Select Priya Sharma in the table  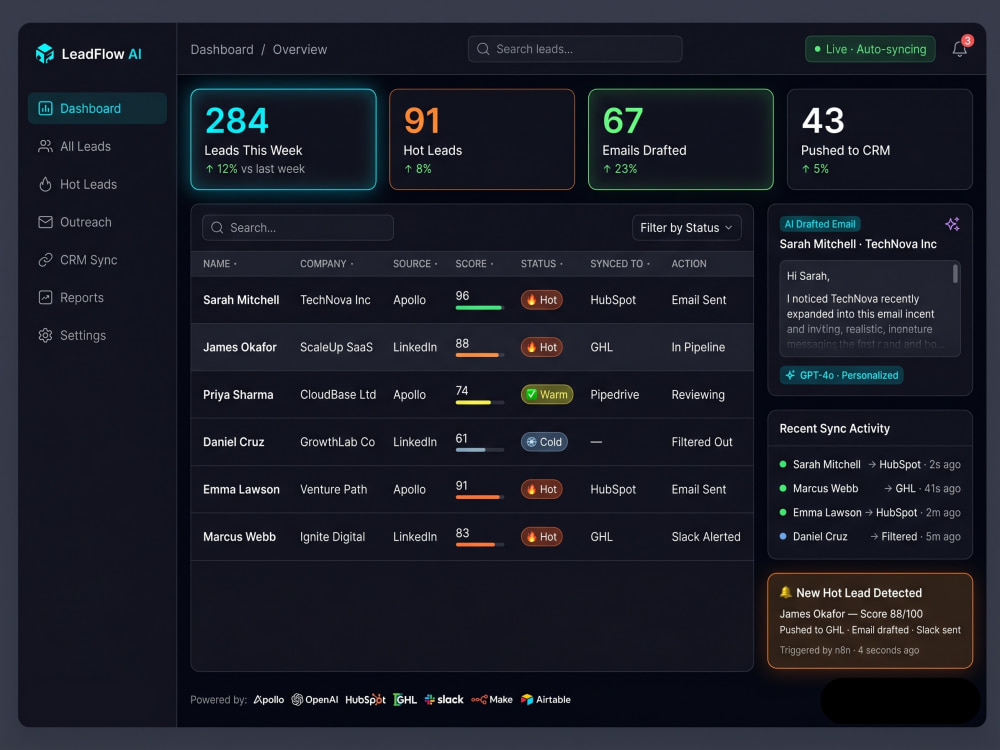[x=238, y=395]
